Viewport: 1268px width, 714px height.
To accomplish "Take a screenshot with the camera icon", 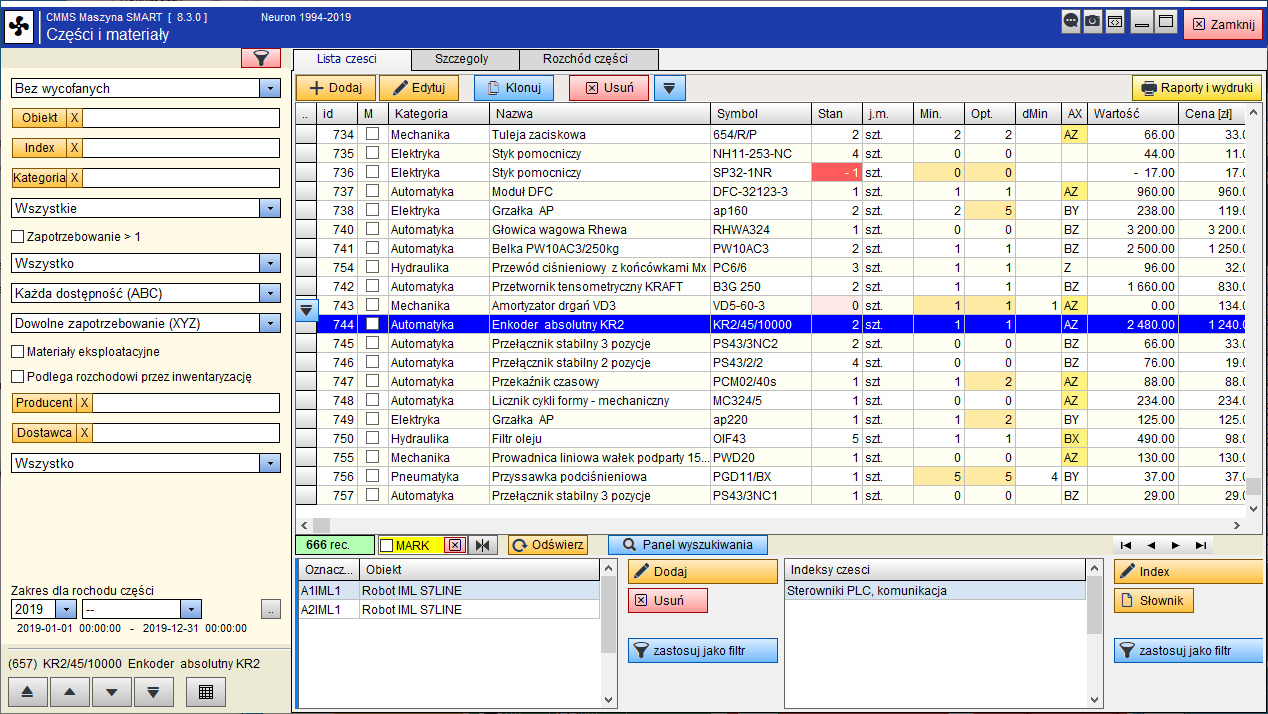I will (1093, 21).
